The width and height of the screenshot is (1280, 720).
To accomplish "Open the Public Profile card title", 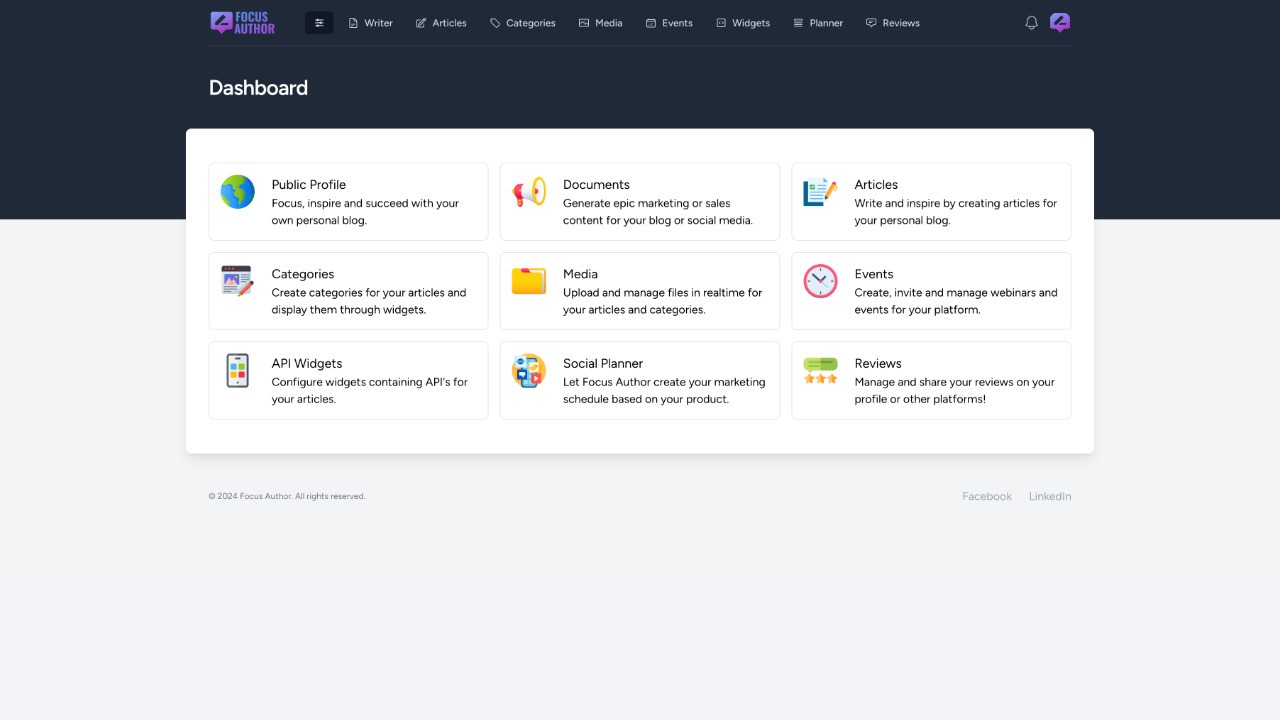I will tap(309, 185).
